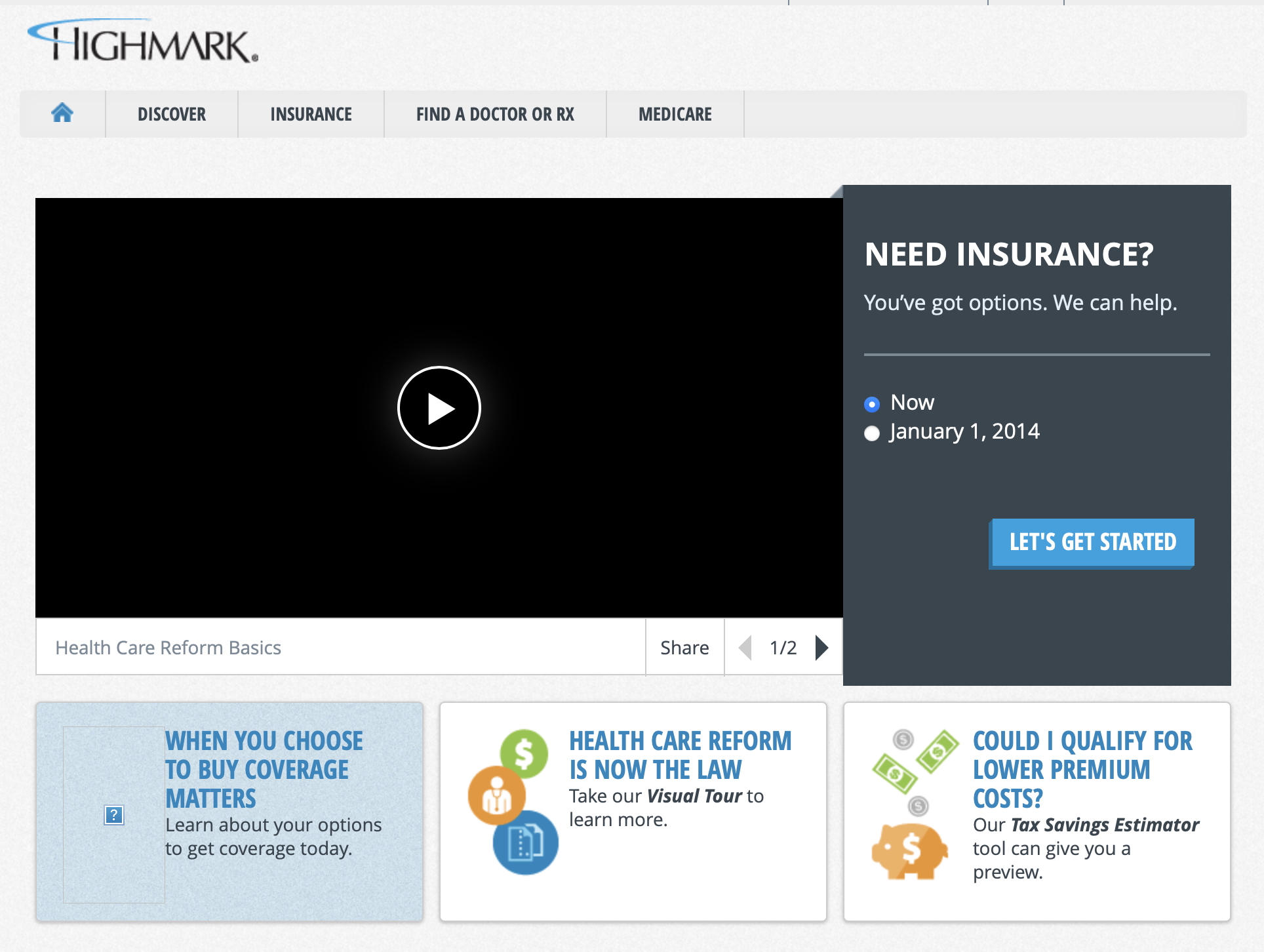Click the blue documents circle icon

pos(526,843)
